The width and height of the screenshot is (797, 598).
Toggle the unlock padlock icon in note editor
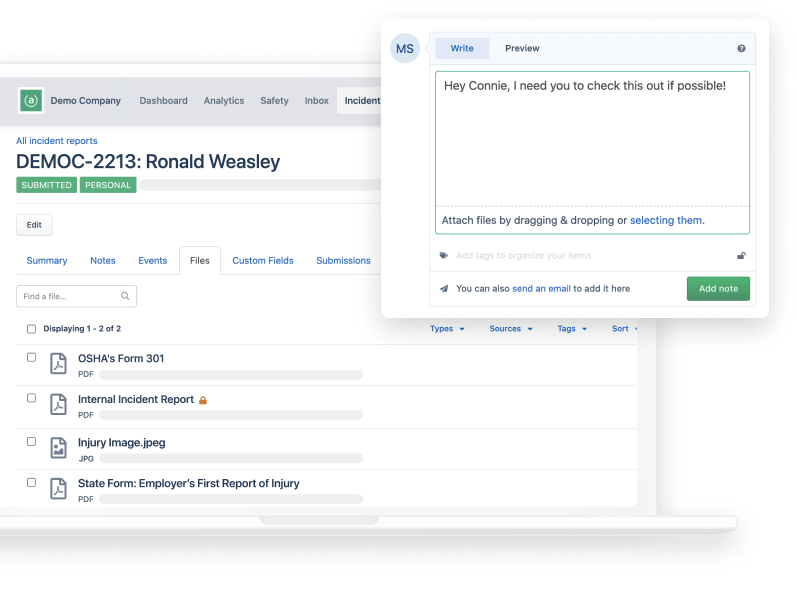click(741, 255)
